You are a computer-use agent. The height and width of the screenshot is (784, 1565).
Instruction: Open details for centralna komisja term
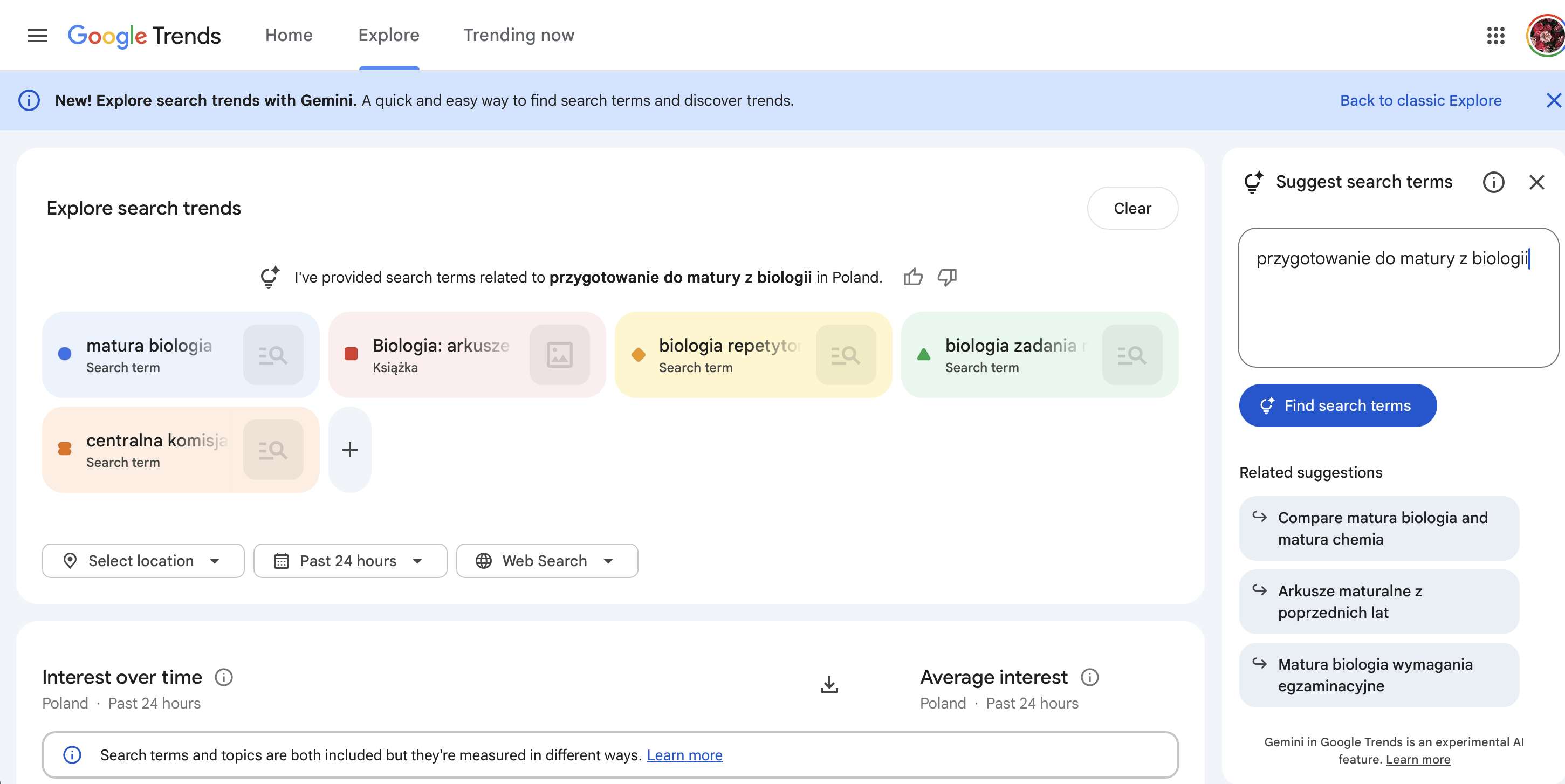(x=273, y=449)
